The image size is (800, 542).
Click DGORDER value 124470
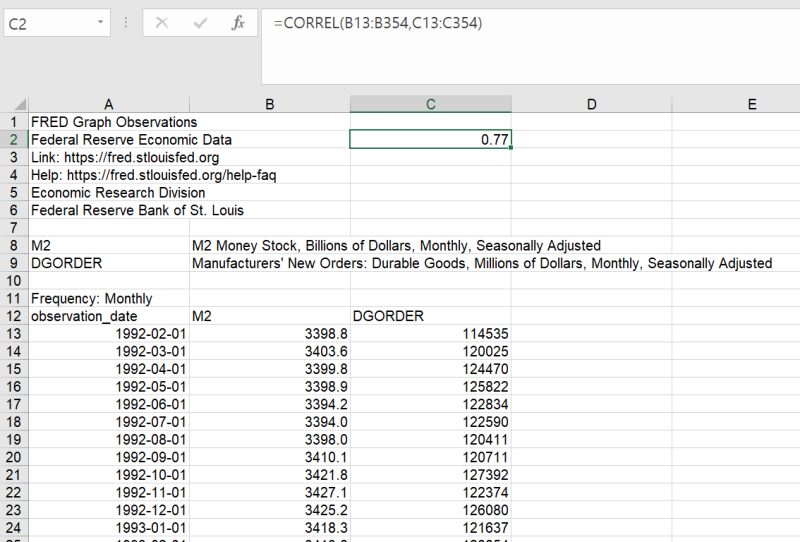[431, 369]
